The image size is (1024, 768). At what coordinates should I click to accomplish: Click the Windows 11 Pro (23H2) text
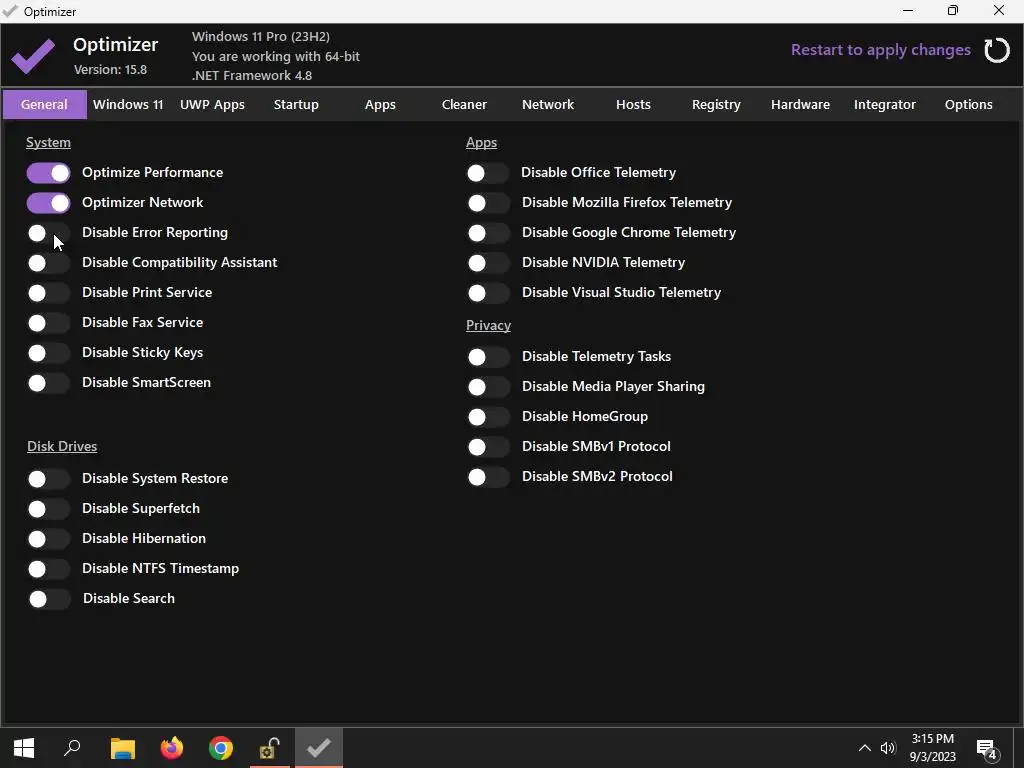point(261,37)
